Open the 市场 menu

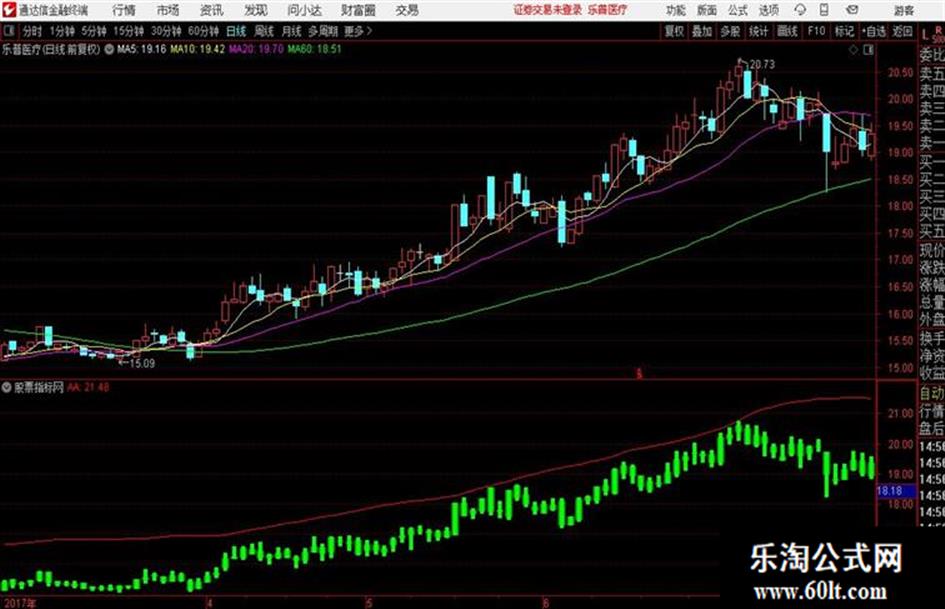pos(168,10)
